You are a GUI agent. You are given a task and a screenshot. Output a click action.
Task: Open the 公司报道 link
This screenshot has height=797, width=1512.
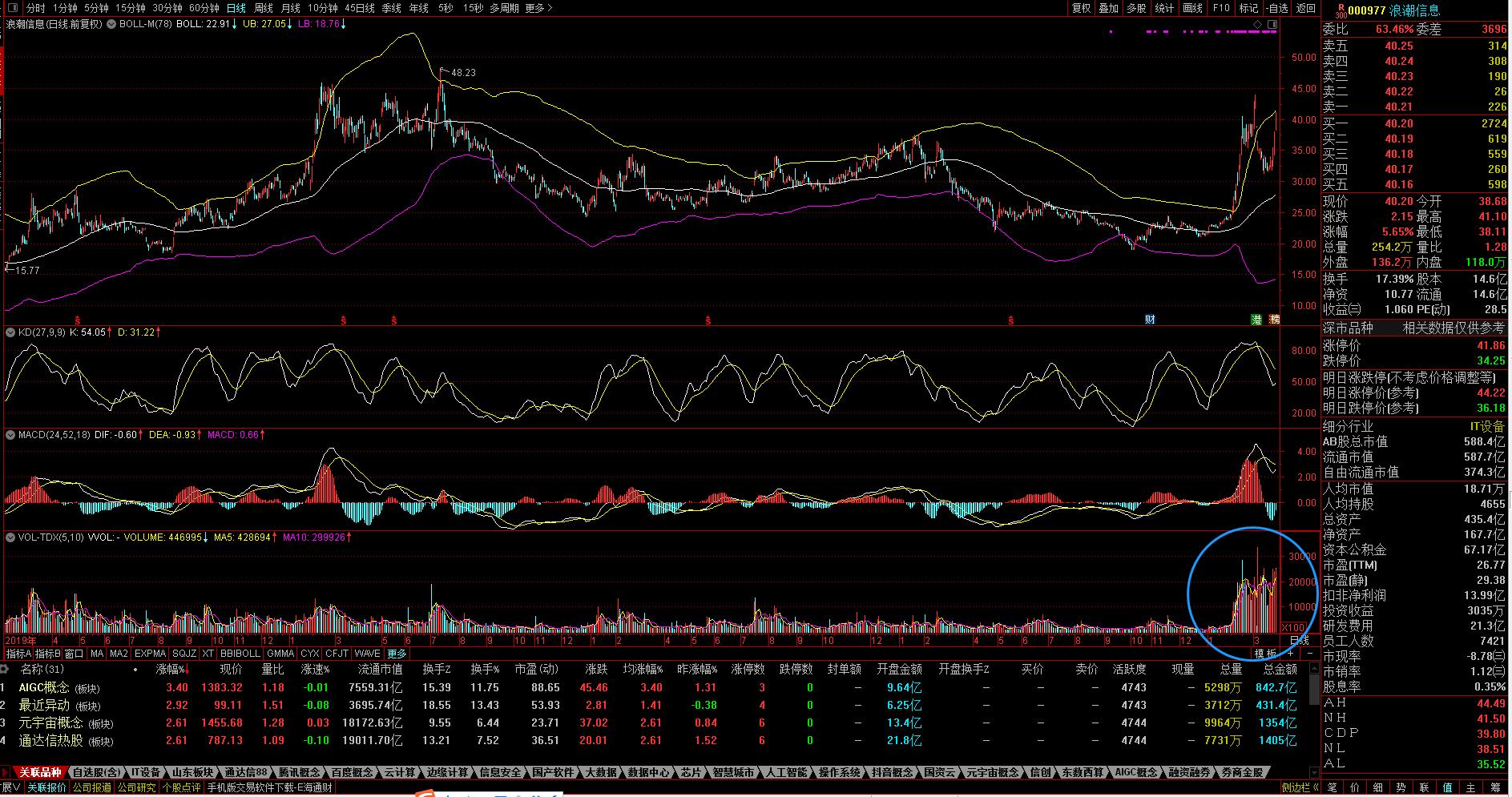[x=92, y=787]
